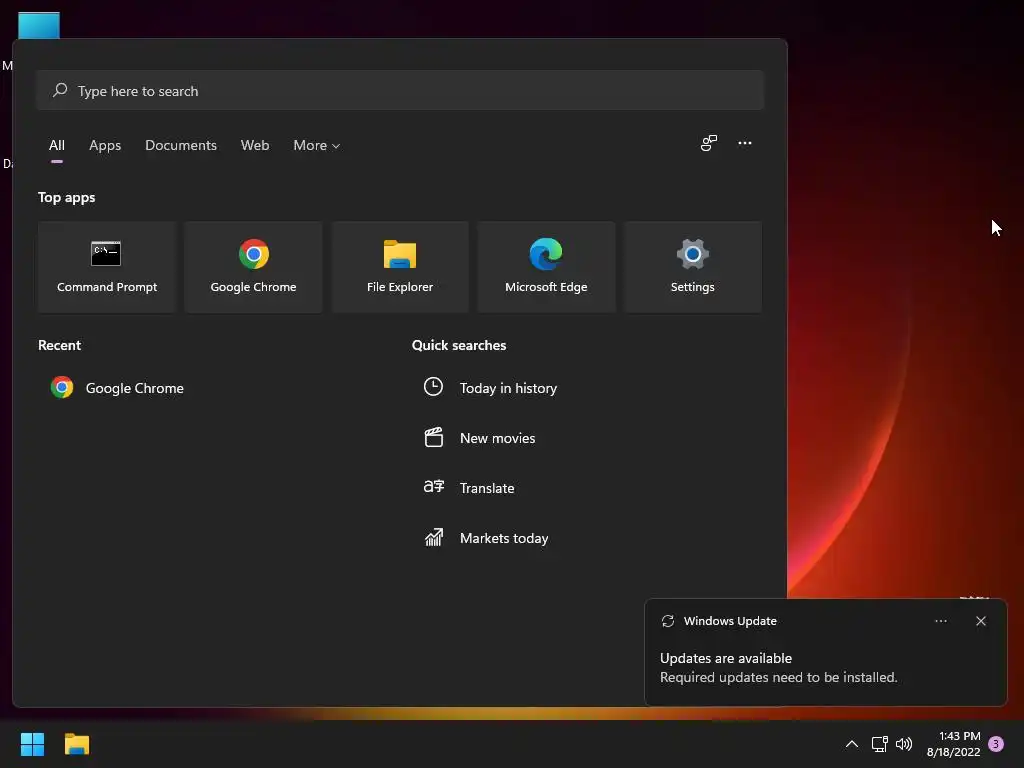This screenshot has width=1024, height=768.
Task: Switch to the Apps filter tab
Action: coord(105,146)
